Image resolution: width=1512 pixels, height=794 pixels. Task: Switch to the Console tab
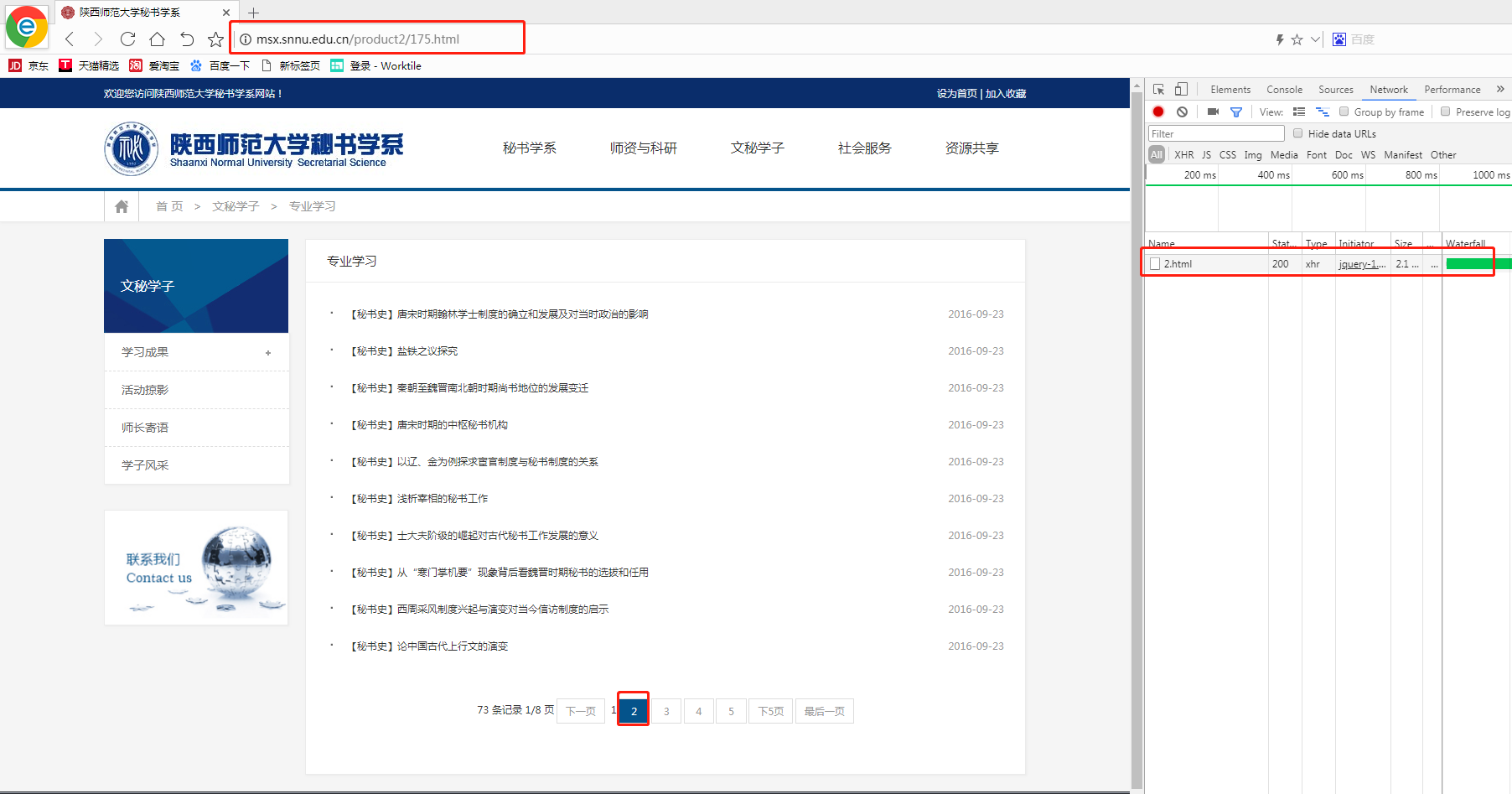(x=1284, y=90)
